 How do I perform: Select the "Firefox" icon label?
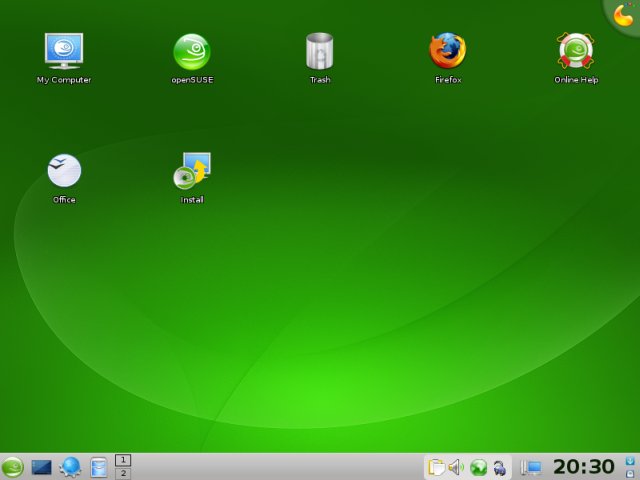click(448, 80)
